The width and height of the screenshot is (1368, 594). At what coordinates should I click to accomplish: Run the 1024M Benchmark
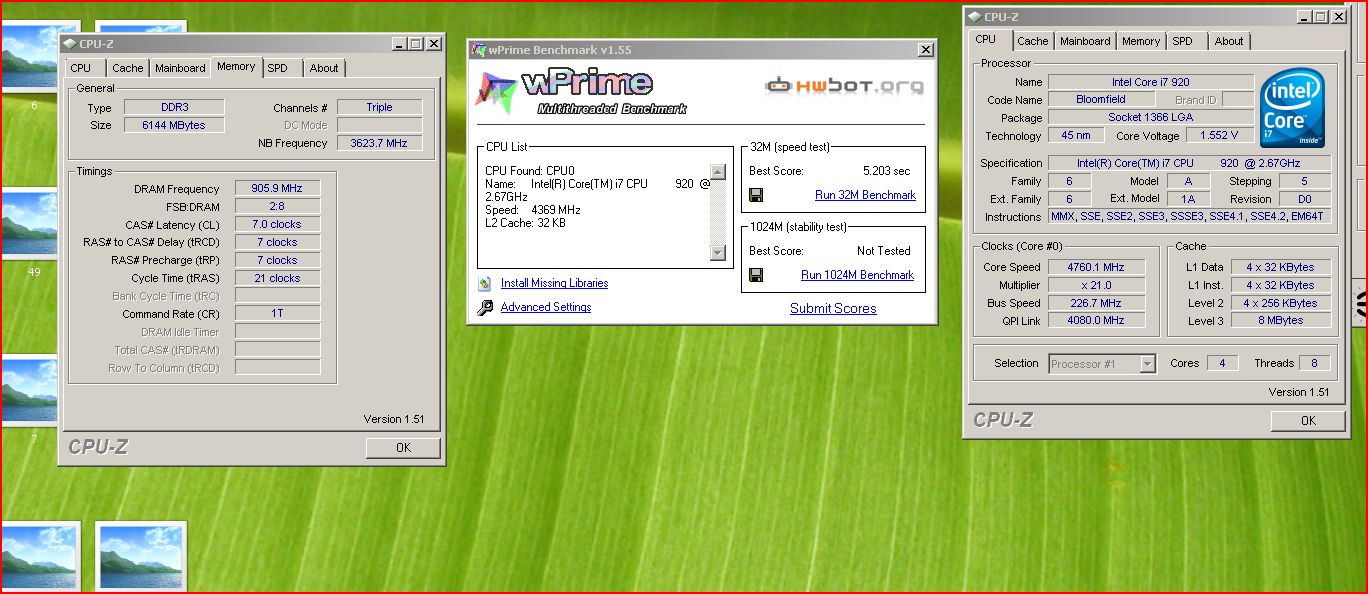(x=858, y=275)
